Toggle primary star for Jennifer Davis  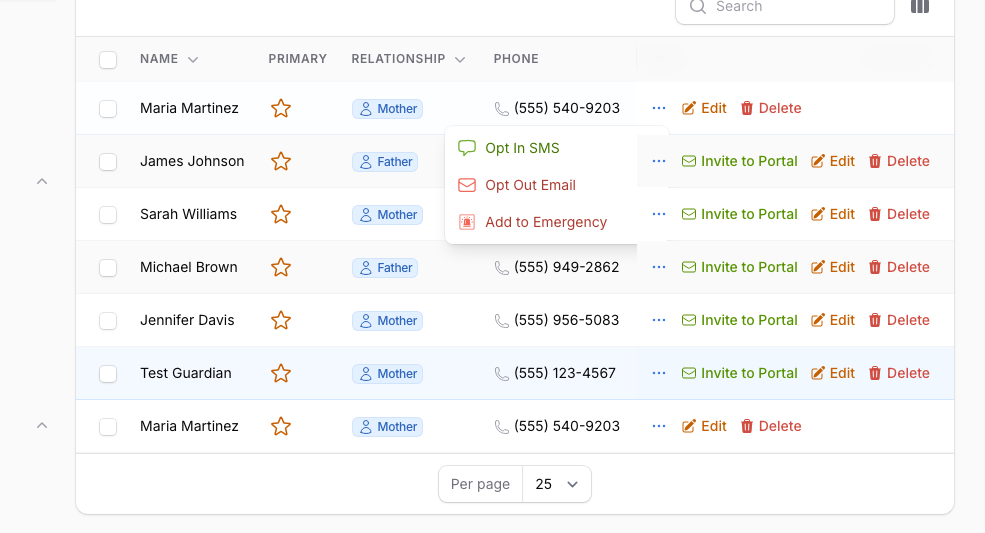(x=281, y=320)
